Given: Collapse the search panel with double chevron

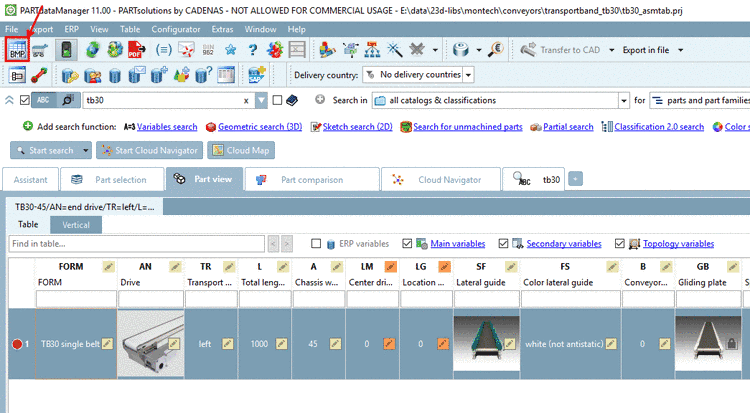Looking at the screenshot, I should pyautogui.click(x=9, y=100).
